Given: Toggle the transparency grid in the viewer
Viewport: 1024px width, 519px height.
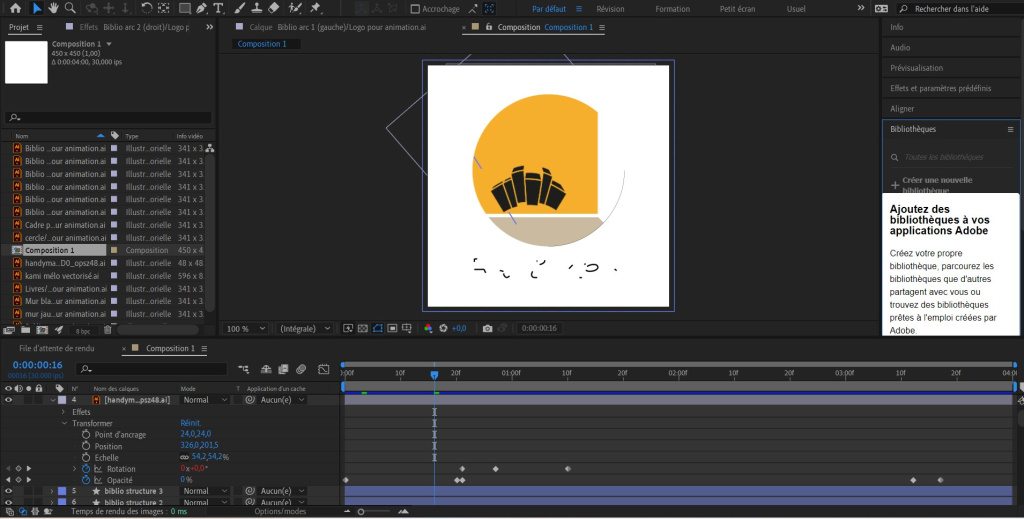Looking at the screenshot, I should tap(363, 328).
